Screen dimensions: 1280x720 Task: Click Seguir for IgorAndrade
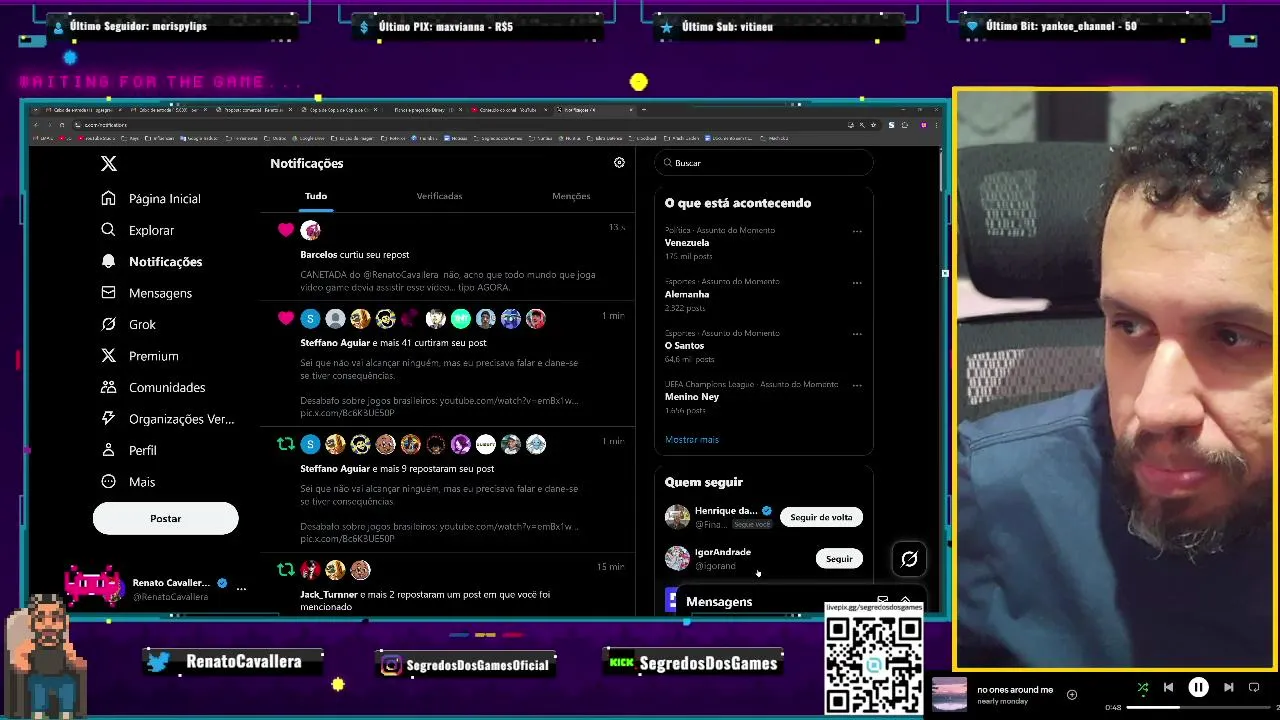pos(839,559)
